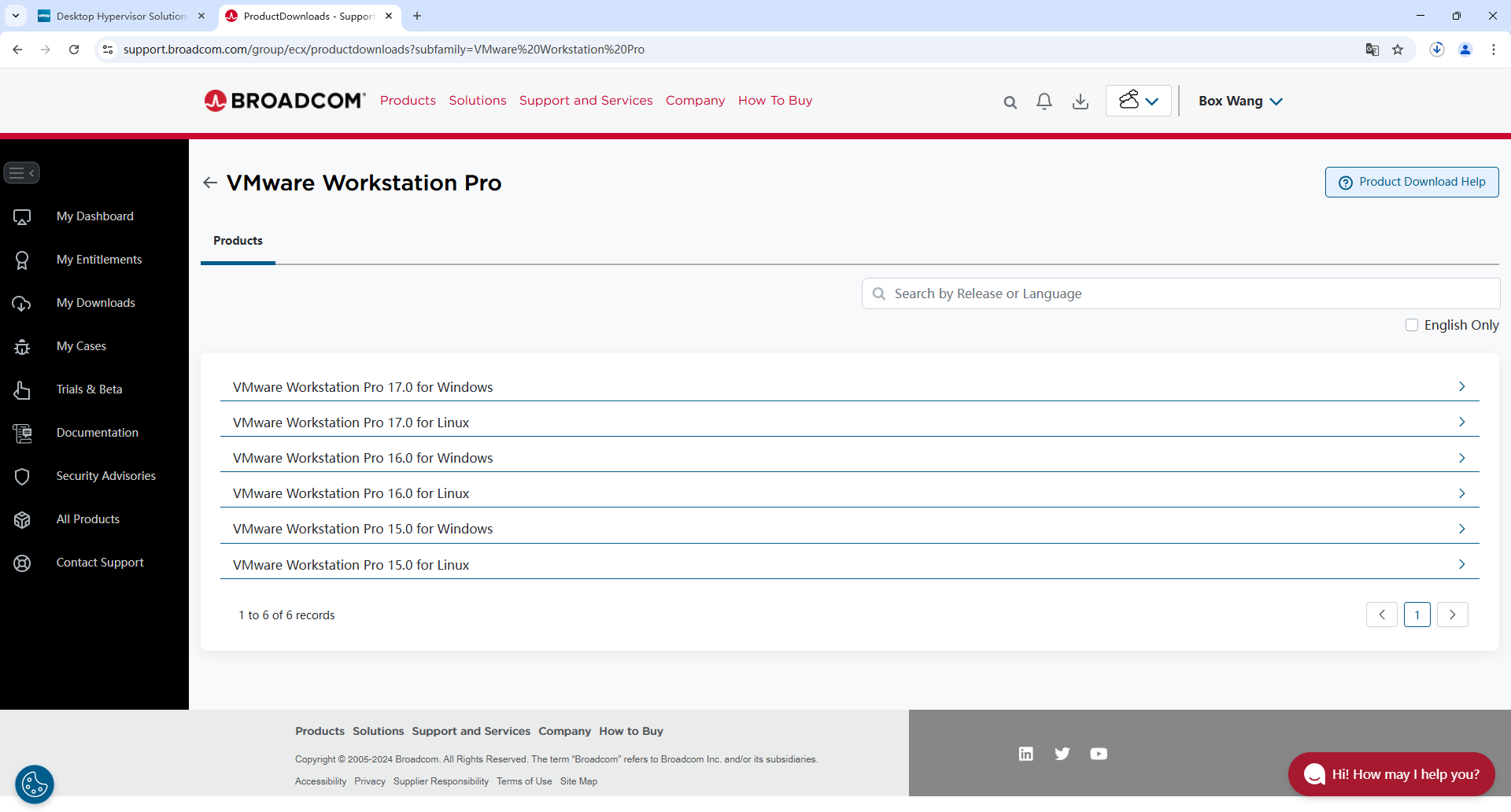Viewport: 1511px width, 812px height.
Task: Click the My Entitlements ribbon icon
Action: click(22, 260)
